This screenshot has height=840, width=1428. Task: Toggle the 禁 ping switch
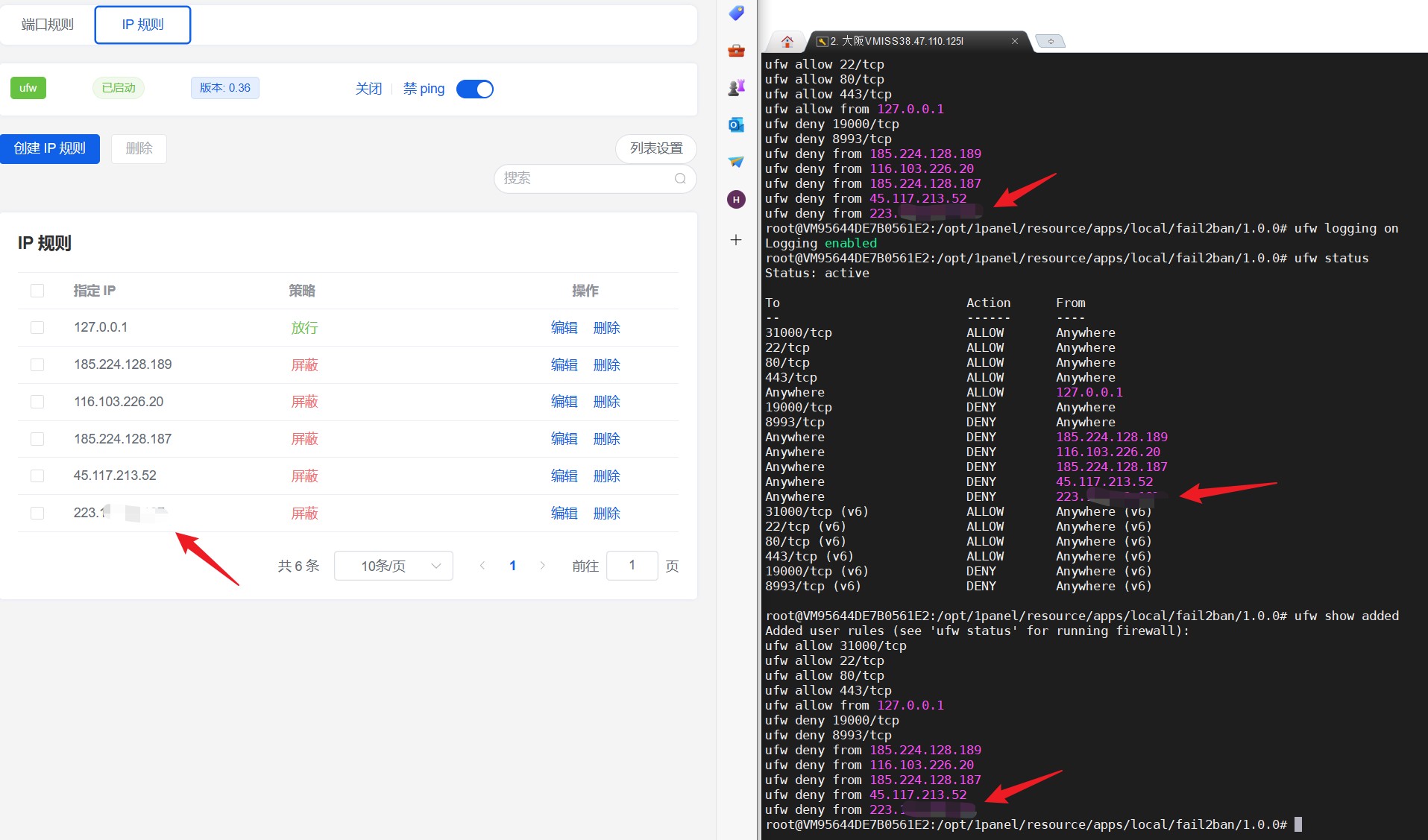click(475, 89)
